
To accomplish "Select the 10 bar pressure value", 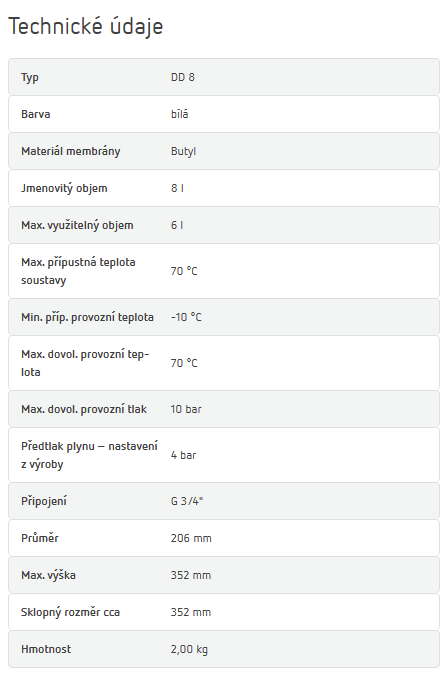I will click(x=186, y=409).
